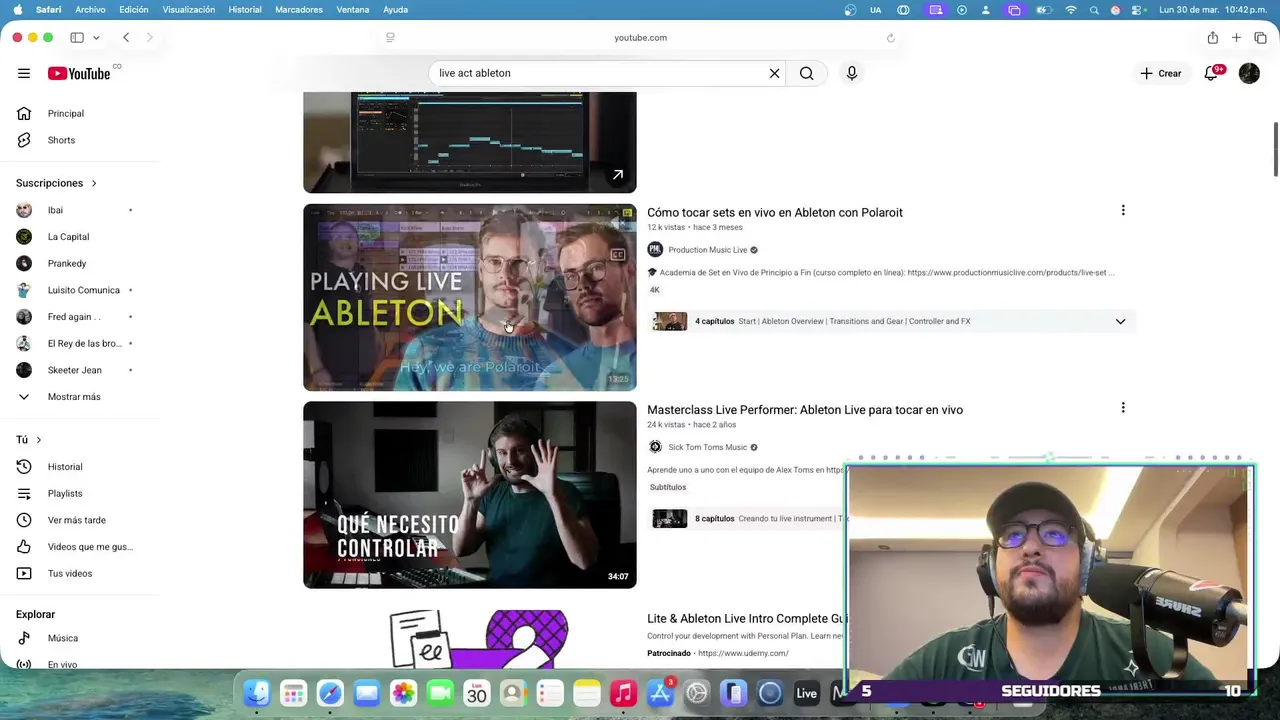Play the Playing Live Ableton thumbnail

[x=470, y=297]
